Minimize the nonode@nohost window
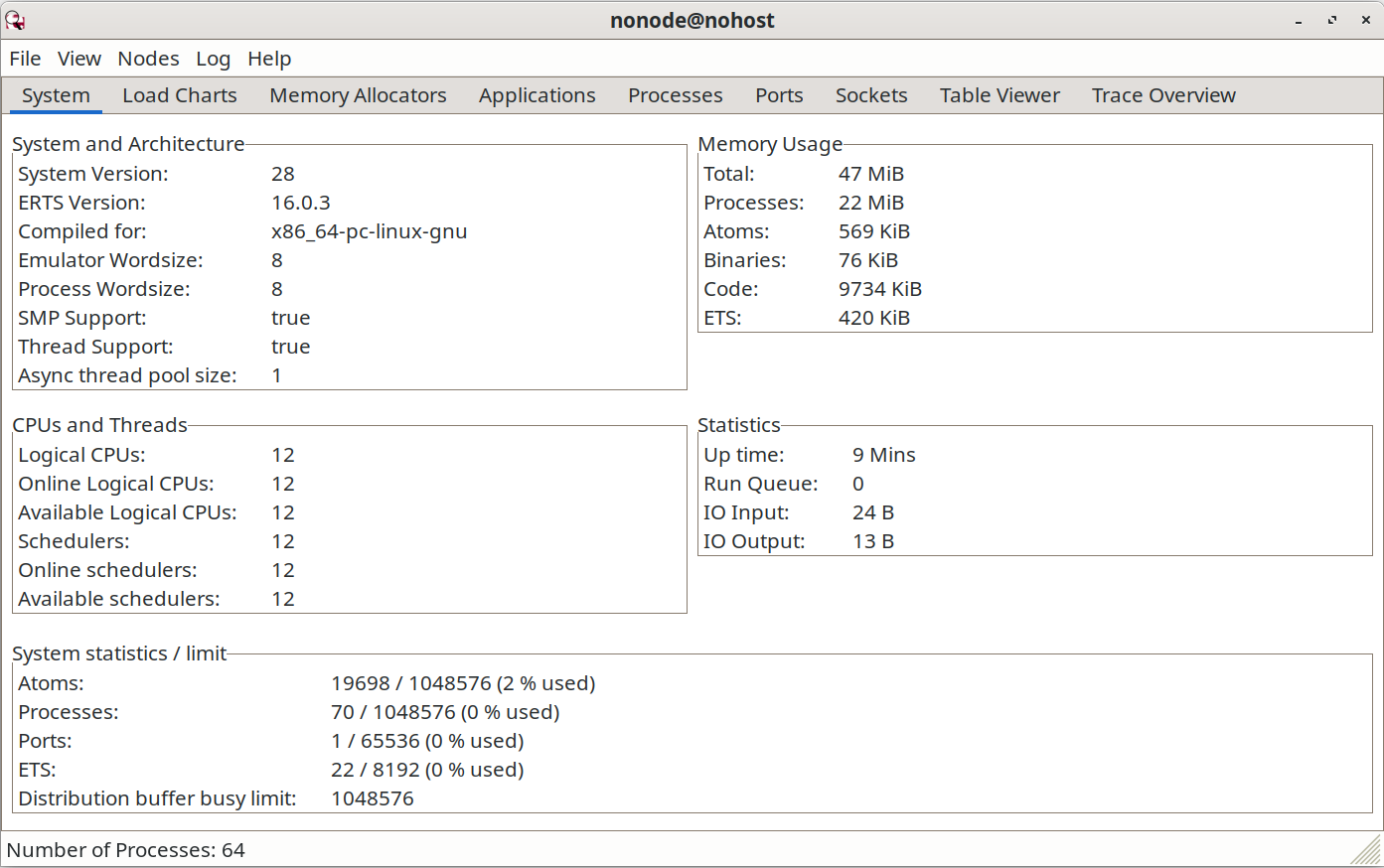 (x=1299, y=21)
